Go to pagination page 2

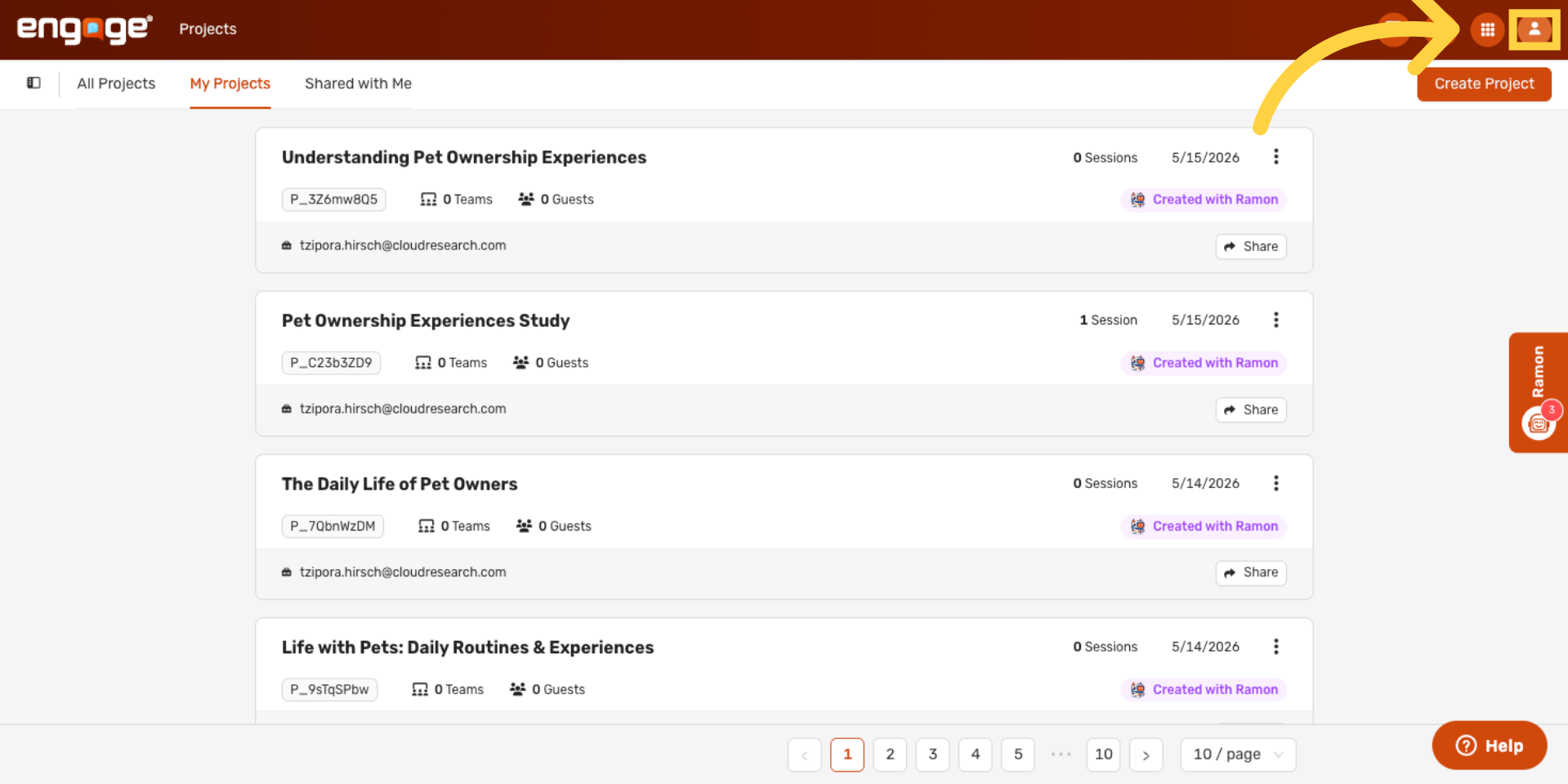(890, 755)
